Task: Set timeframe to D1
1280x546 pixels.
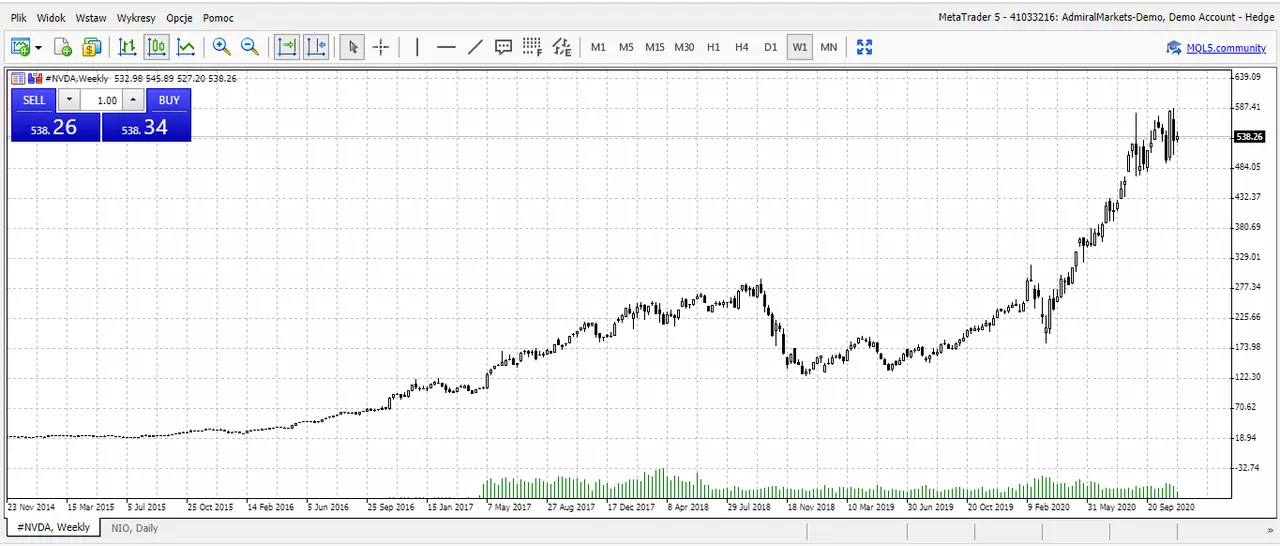Action: (x=770, y=47)
